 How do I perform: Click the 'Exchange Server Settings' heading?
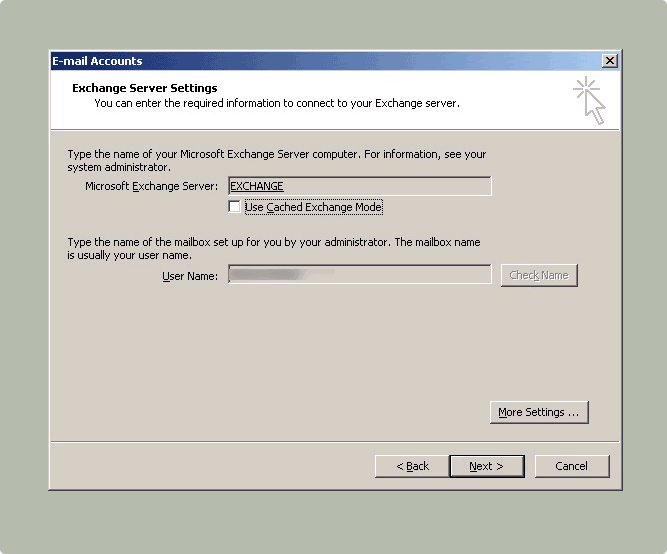click(145, 88)
